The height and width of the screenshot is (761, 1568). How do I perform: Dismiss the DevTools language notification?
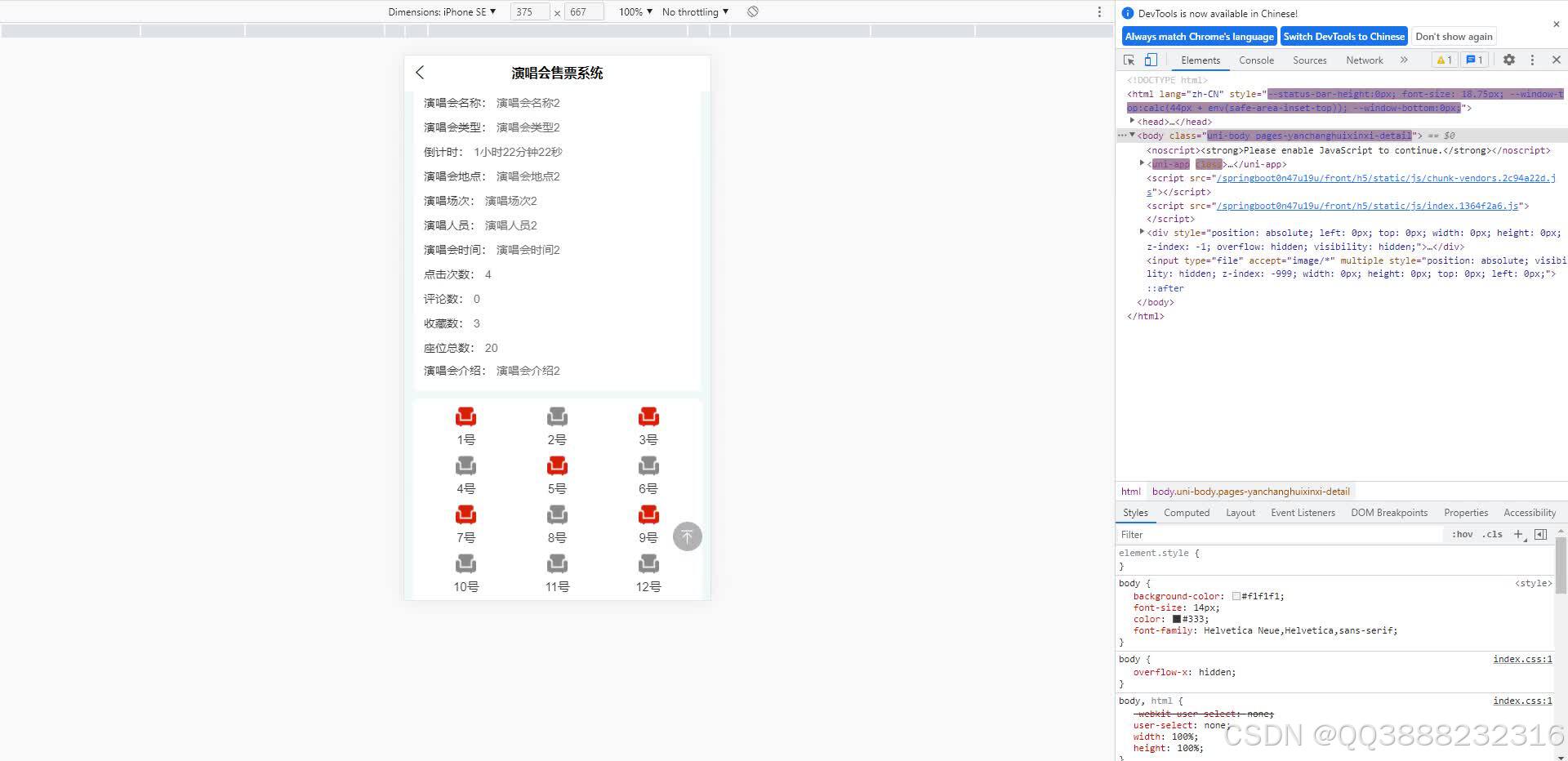[x=1556, y=24]
